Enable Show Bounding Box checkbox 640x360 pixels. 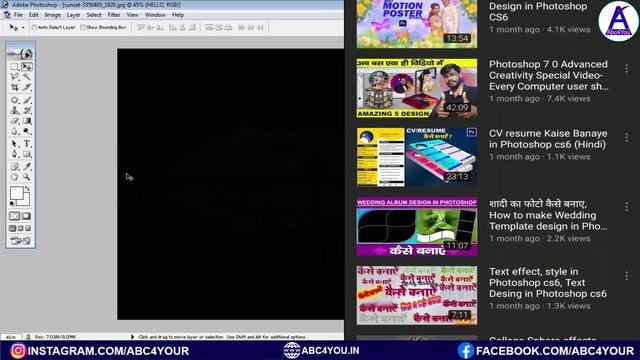click(x=83, y=27)
